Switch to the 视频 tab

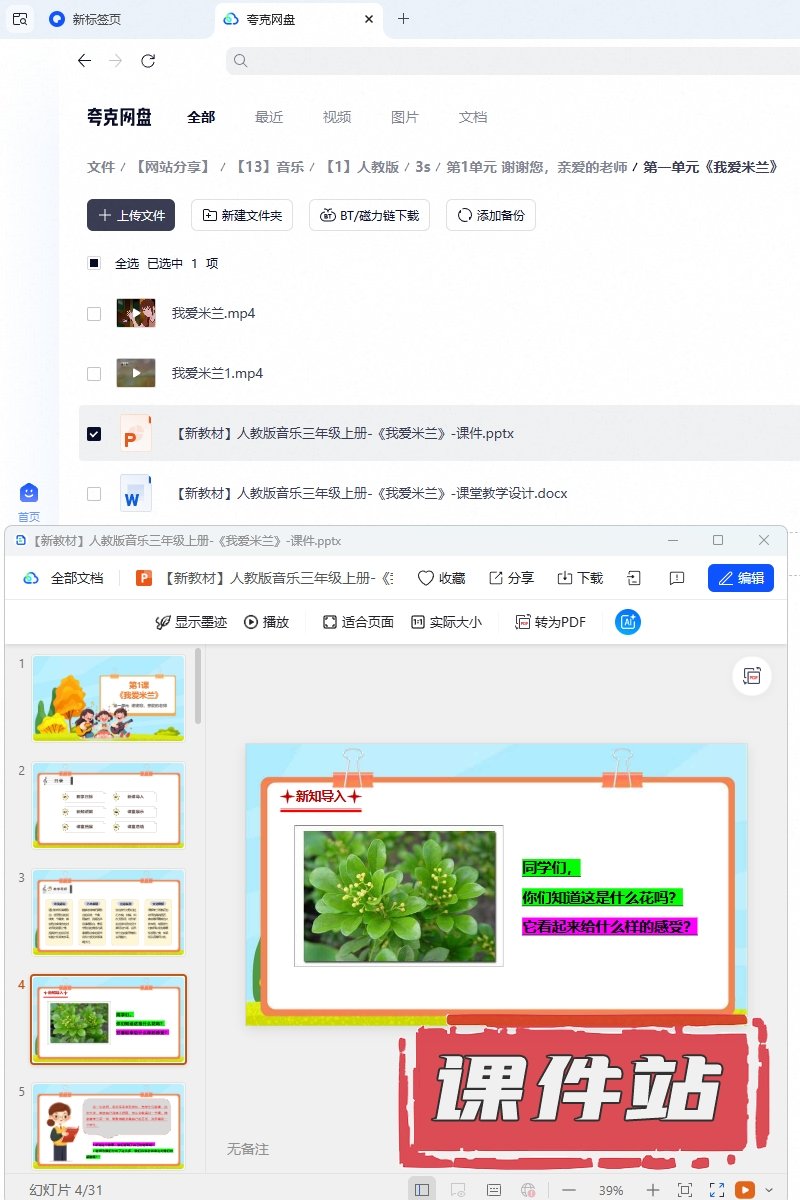pos(337,117)
